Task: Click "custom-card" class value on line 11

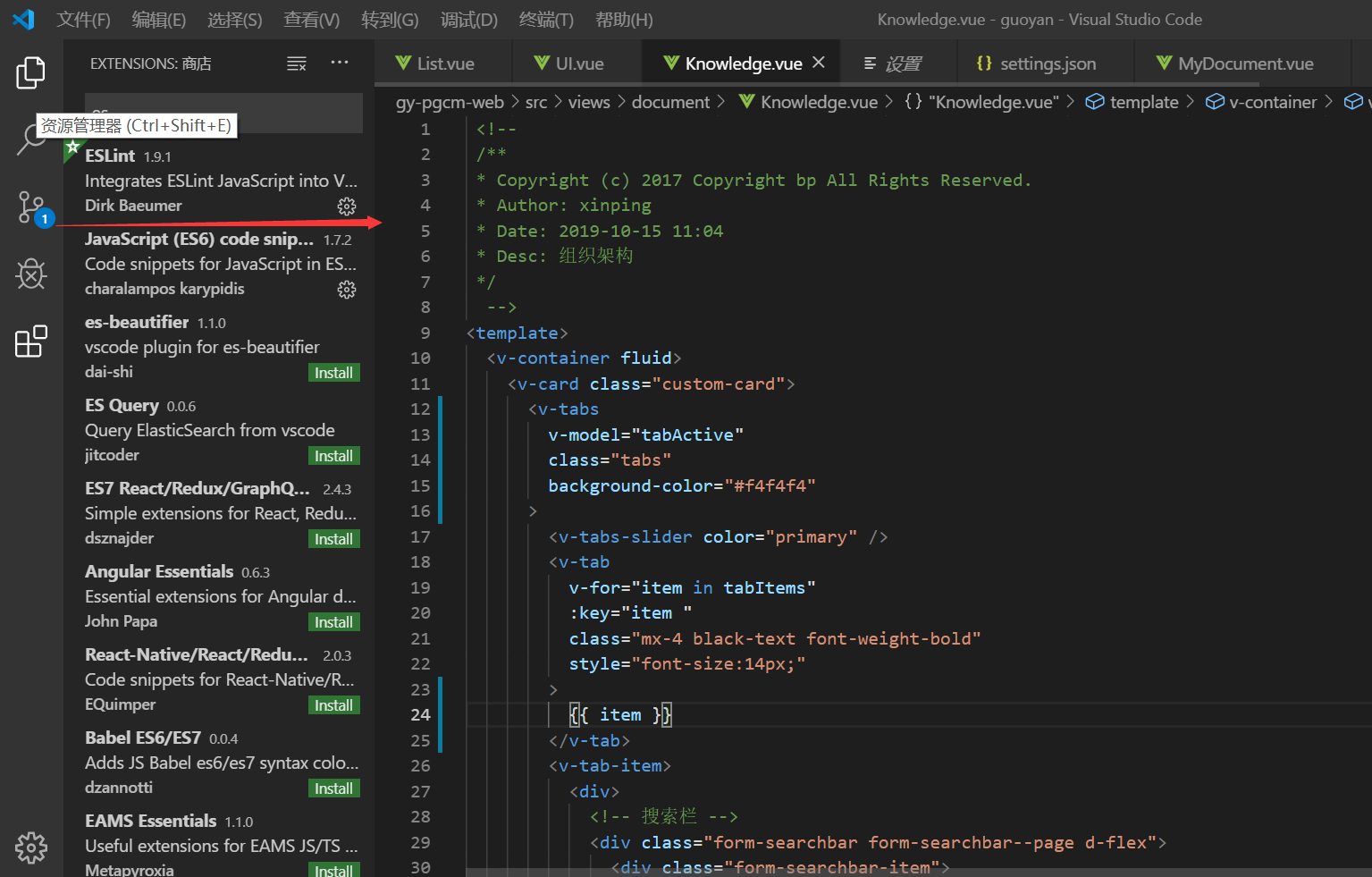Action: click(x=719, y=384)
